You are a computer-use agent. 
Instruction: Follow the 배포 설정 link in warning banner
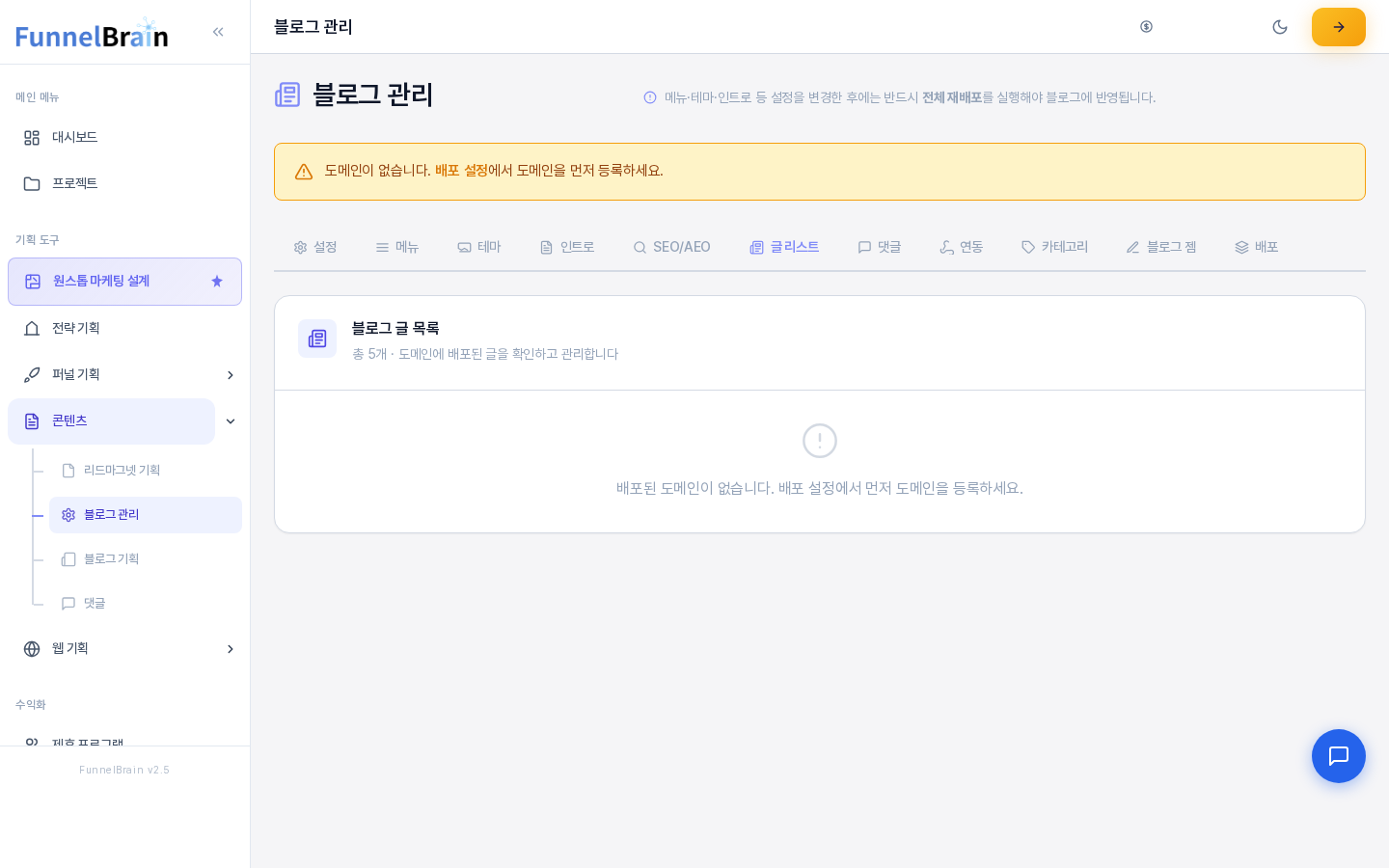click(x=461, y=171)
